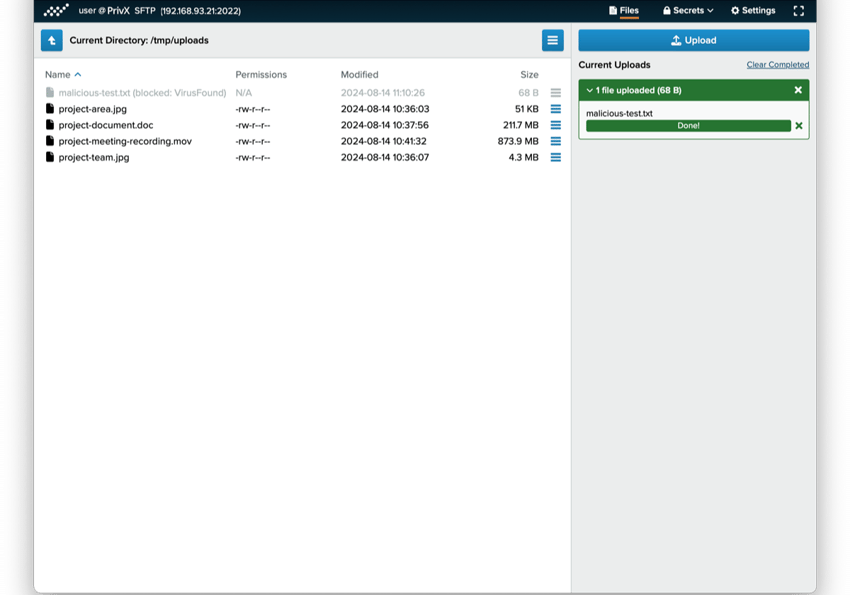Dismiss the completed malicious-test.txt upload
The width and height of the screenshot is (850, 595).
[x=797, y=125]
